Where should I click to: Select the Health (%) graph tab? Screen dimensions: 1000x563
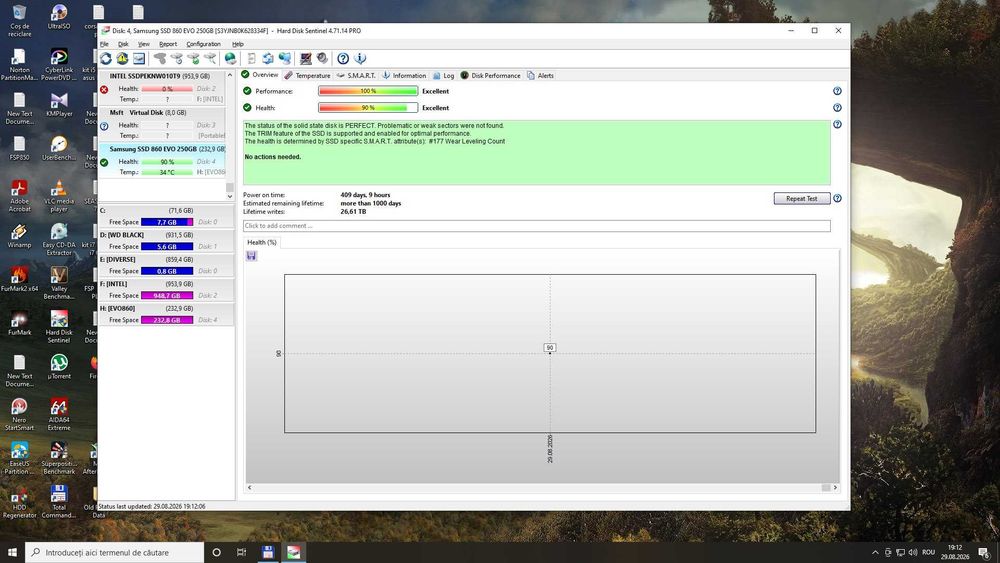click(x=261, y=242)
